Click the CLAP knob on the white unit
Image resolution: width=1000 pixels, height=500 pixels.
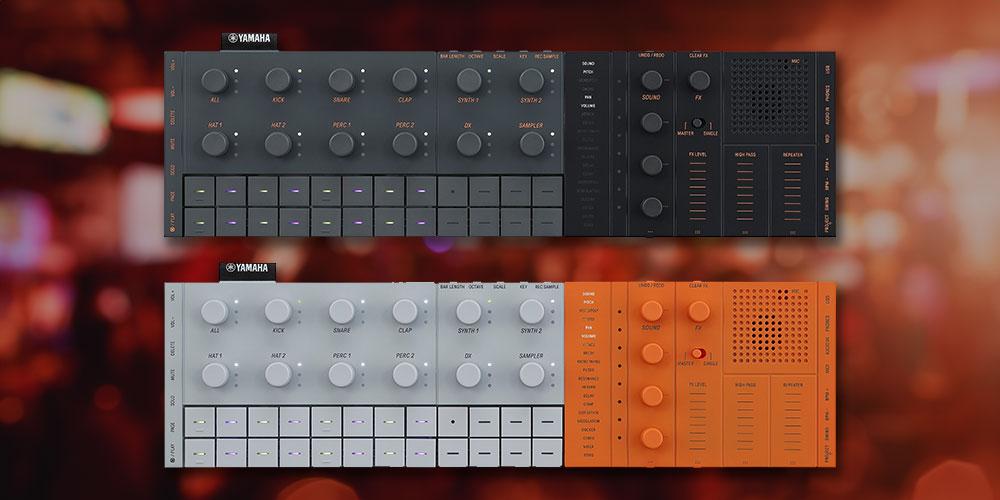(404, 310)
